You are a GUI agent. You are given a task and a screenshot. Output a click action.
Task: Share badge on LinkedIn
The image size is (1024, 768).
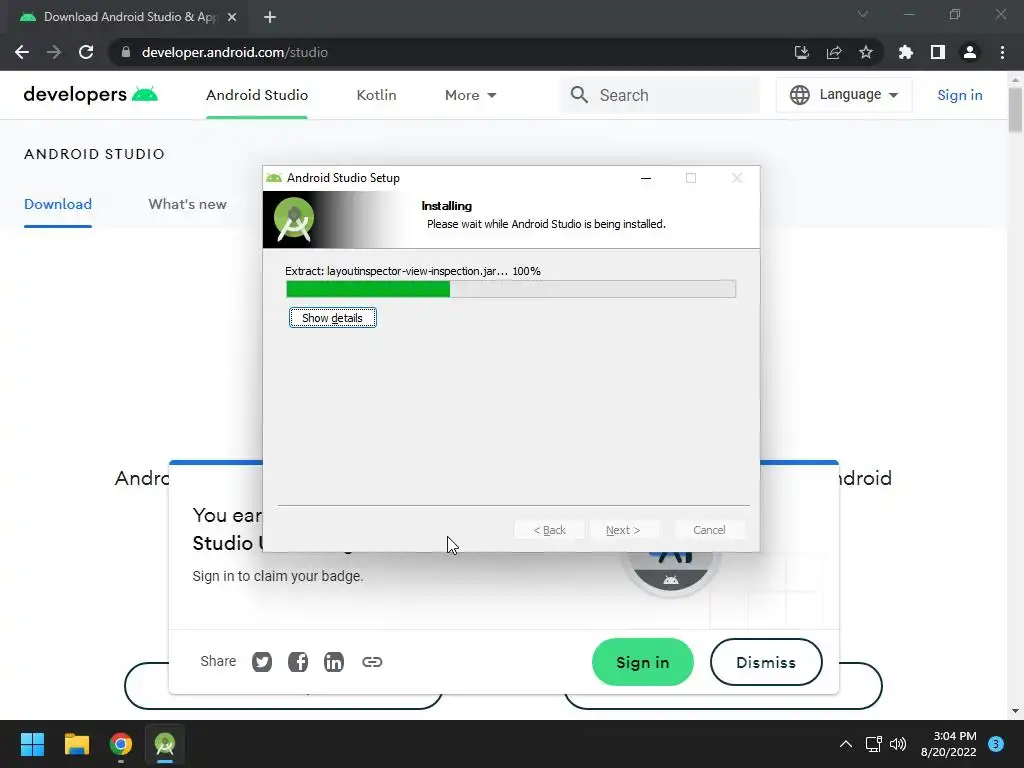pyautogui.click(x=334, y=662)
